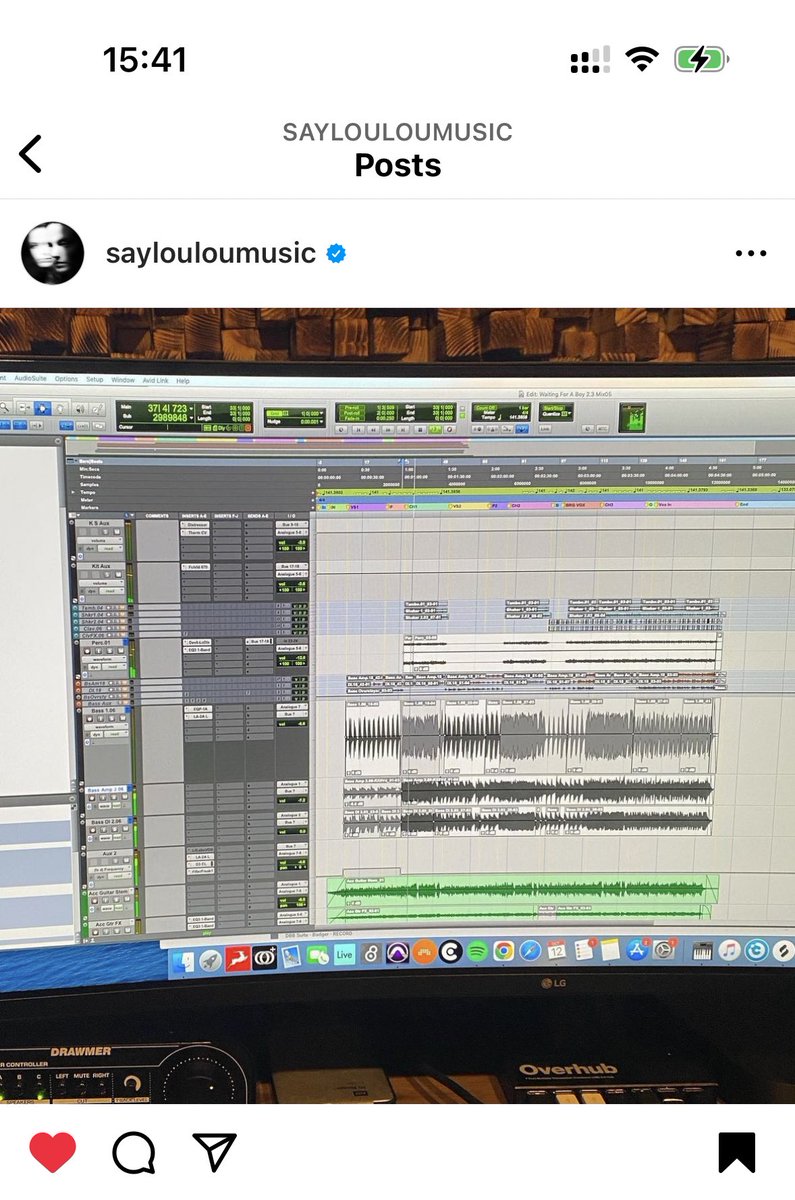Open the sayloulou username link
This screenshot has height=1200, width=795.
click(210, 253)
